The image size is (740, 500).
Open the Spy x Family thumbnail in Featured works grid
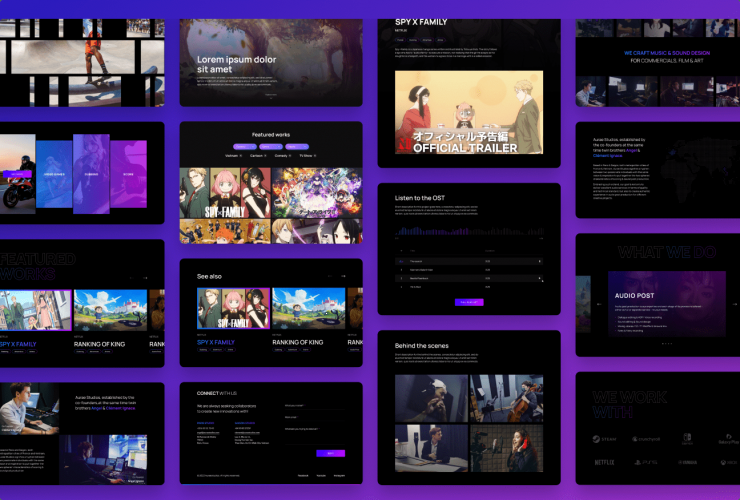(225, 193)
